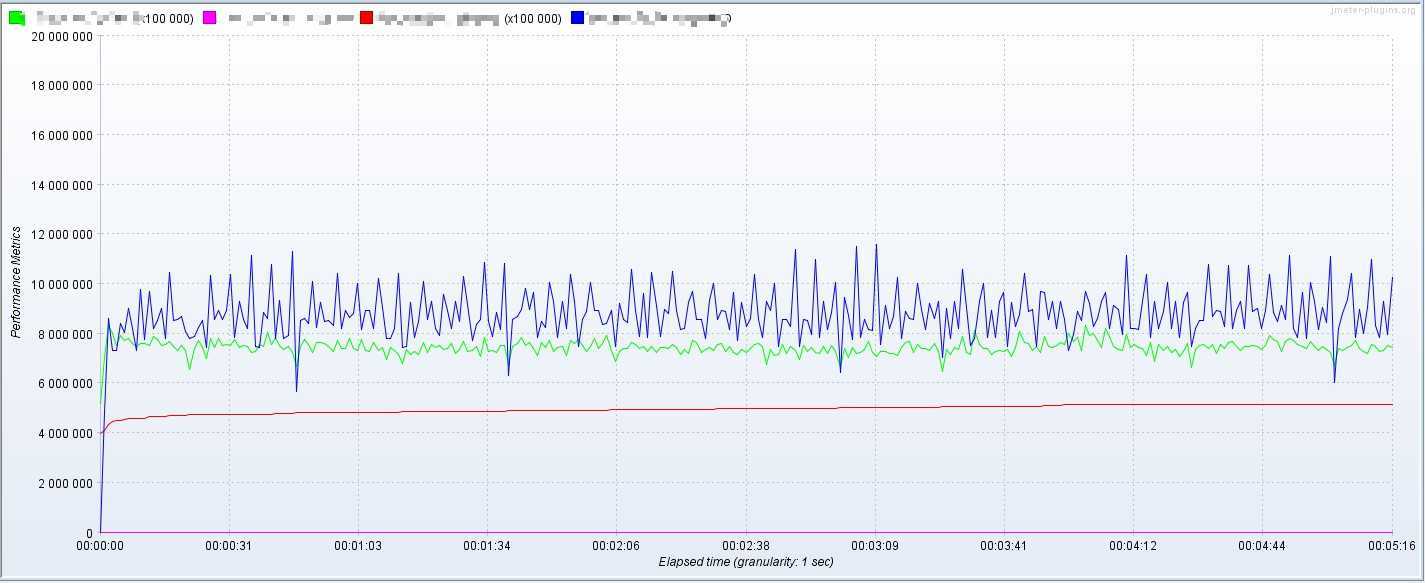Click the '00:00:00' time axis label
This screenshot has width=1425, height=583.
[x=100, y=547]
